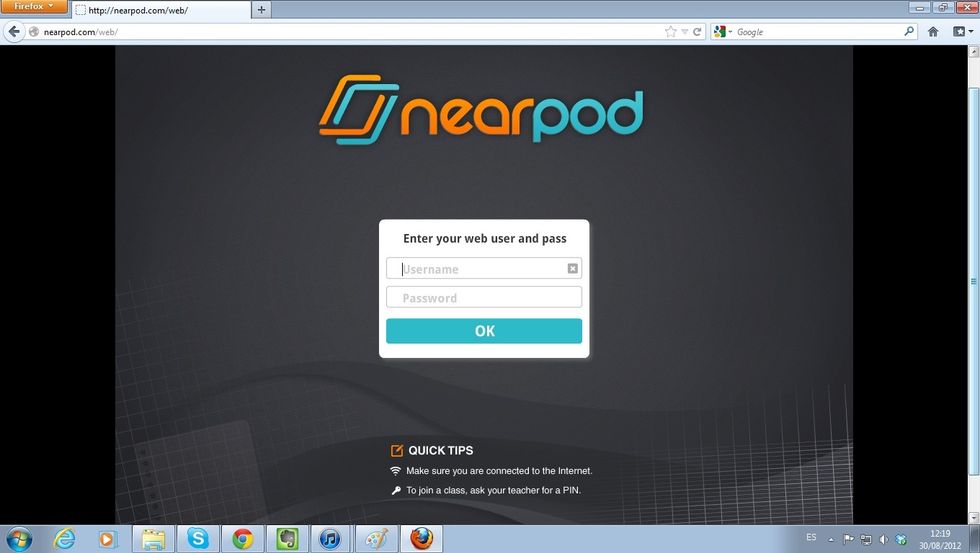The height and width of the screenshot is (553, 980).
Task: Open the network tray icon
Action: tap(866, 539)
